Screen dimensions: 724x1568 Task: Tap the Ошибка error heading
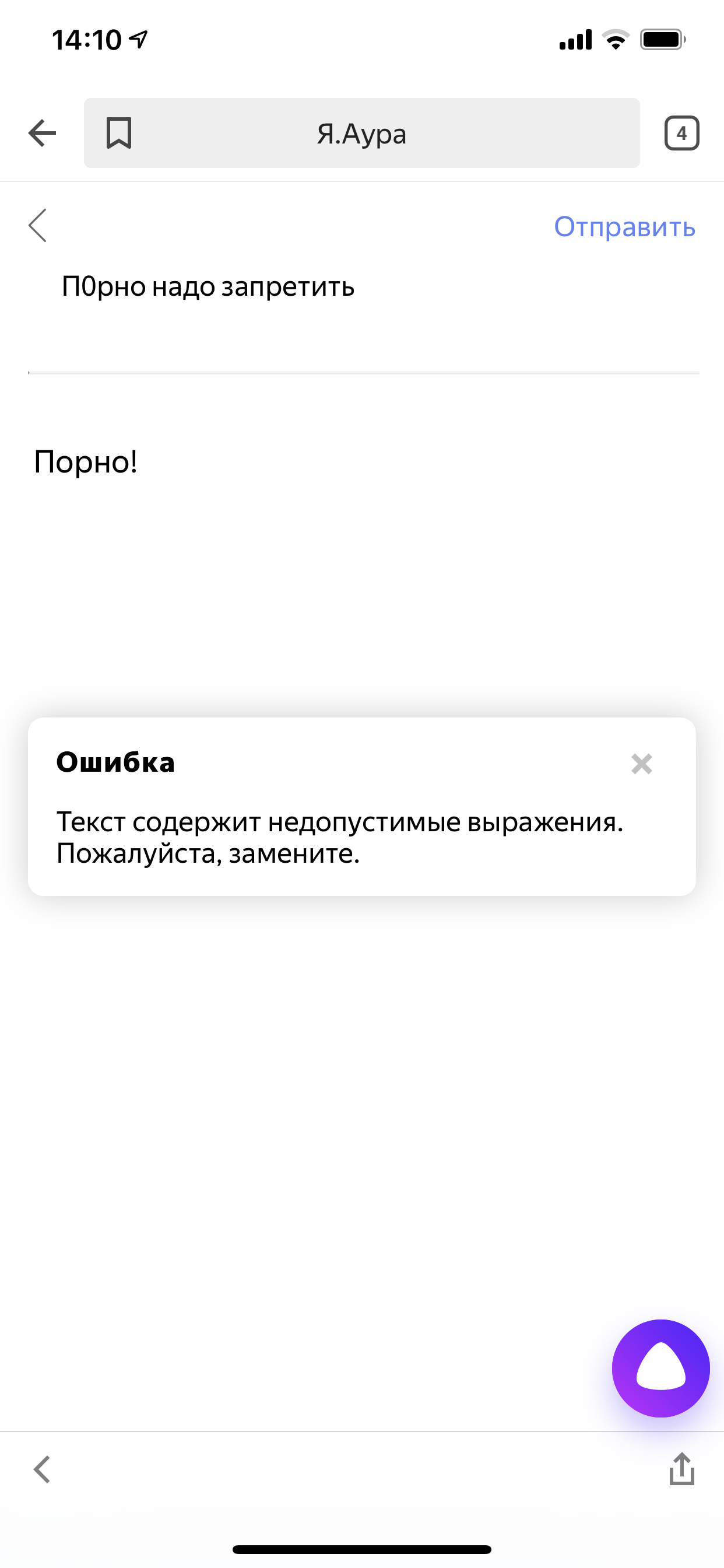pos(115,762)
